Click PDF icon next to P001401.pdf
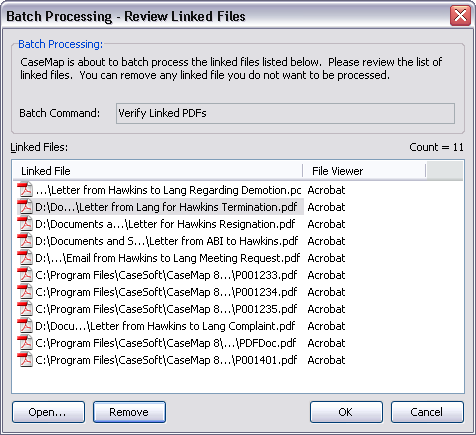The width and height of the screenshot is (476, 435). (25, 360)
